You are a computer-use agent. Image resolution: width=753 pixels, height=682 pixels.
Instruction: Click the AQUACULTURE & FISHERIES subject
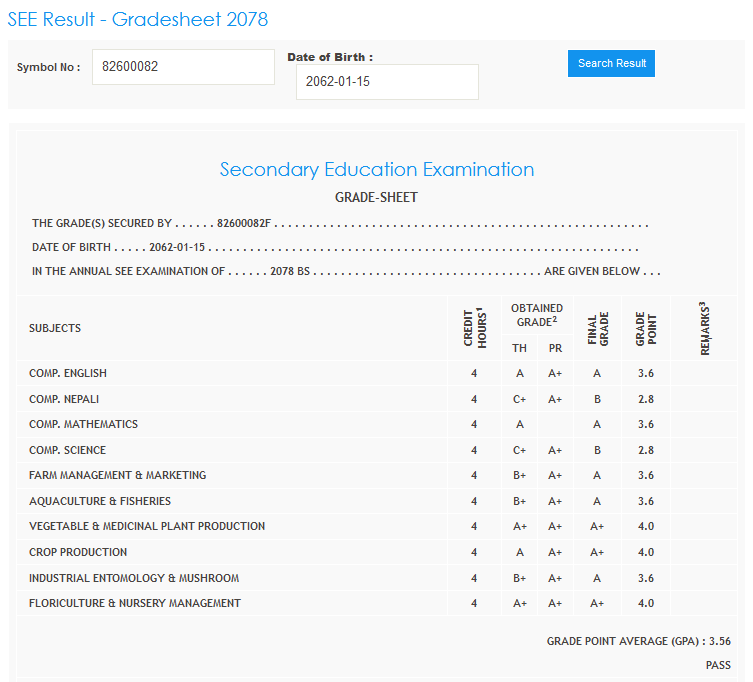[x=100, y=501]
